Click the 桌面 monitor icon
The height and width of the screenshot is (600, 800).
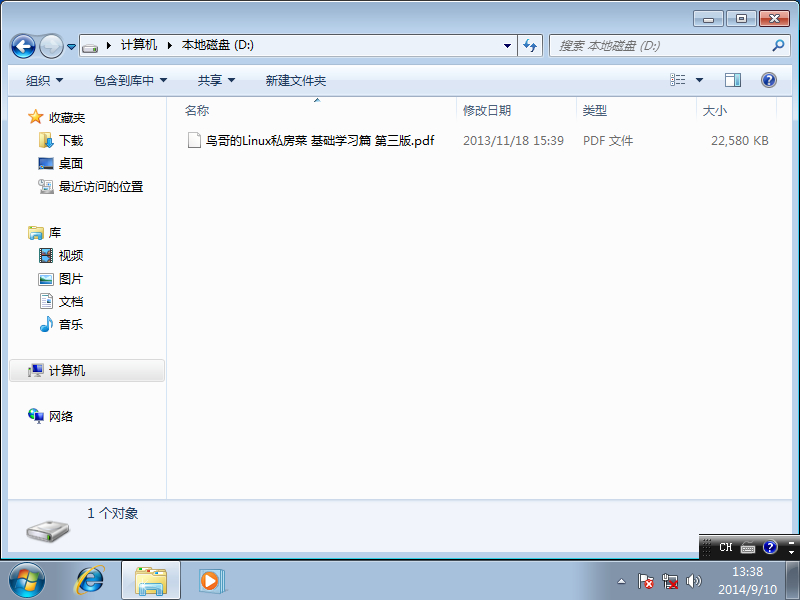[x=46, y=163]
